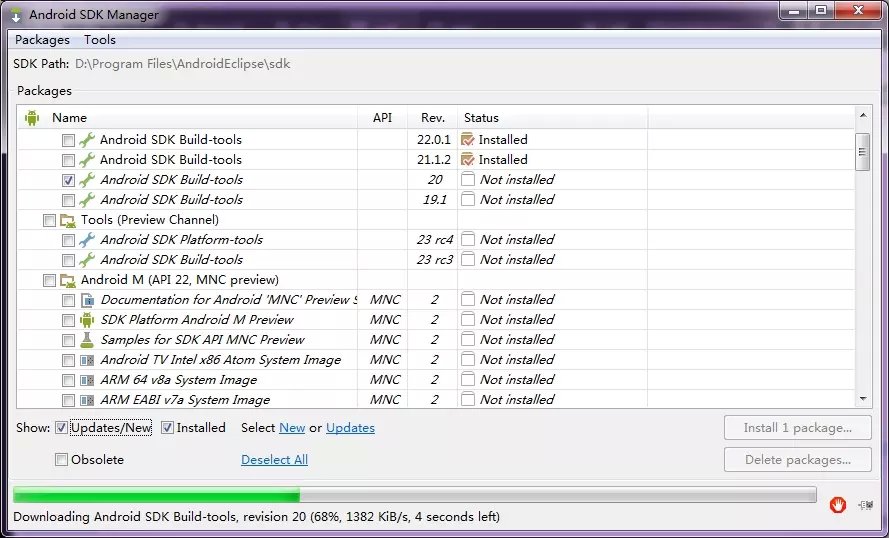Viewport: 889px width, 538px height.
Task: Enable the Obsolete checkbox
Action: pos(61,460)
